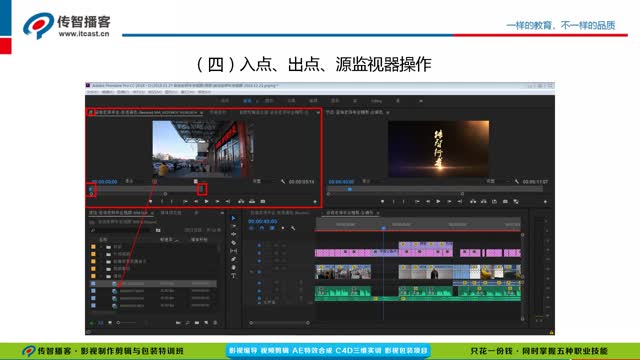This screenshot has height=360, width=640.
Task: Step forward one frame in Source monitor
Action: 217,202
